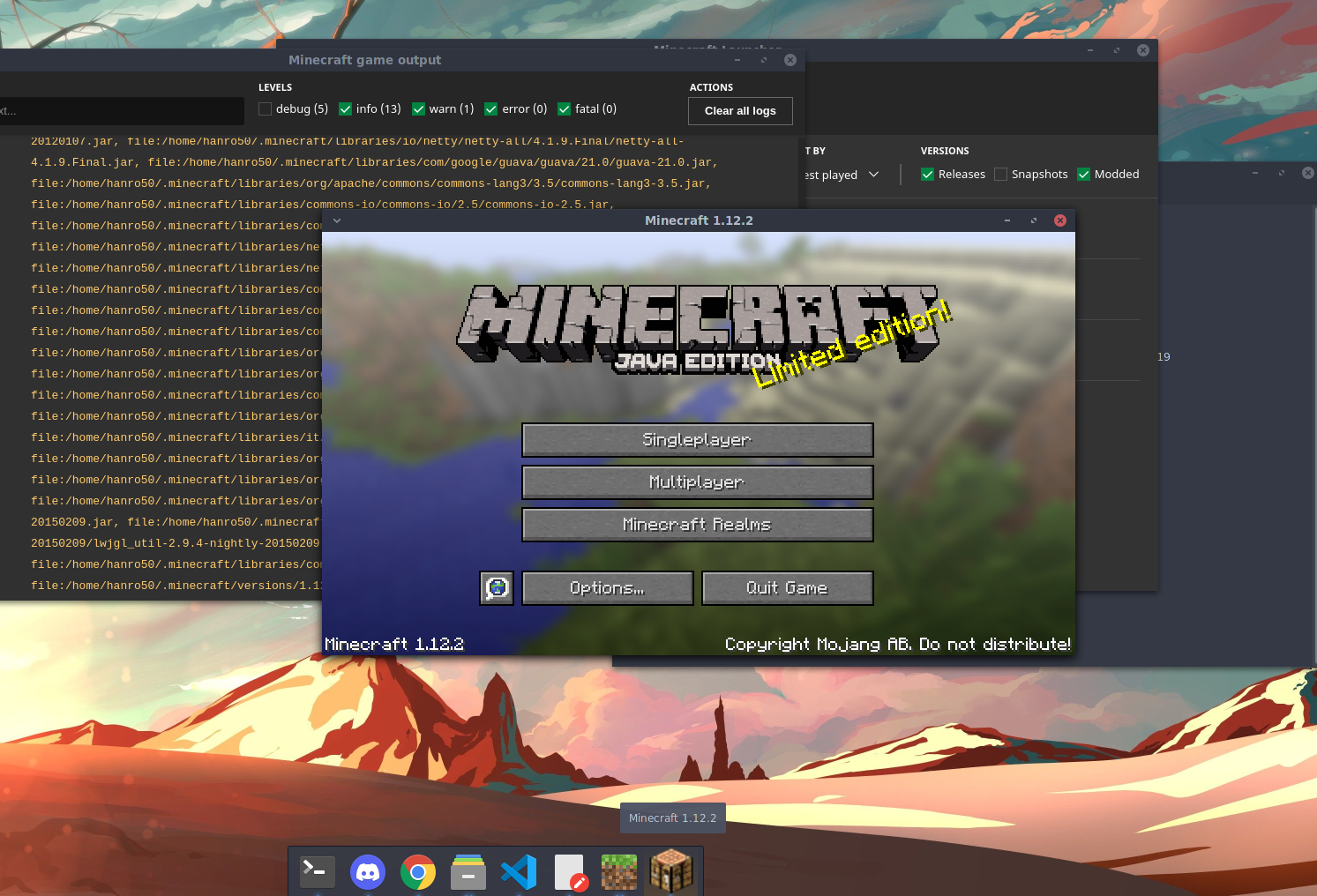Image resolution: width=1317 pixels, height=896 pixels.
Task: Close the Minecraft 1.12.2 game window
Action: (x=1060, y=220)
